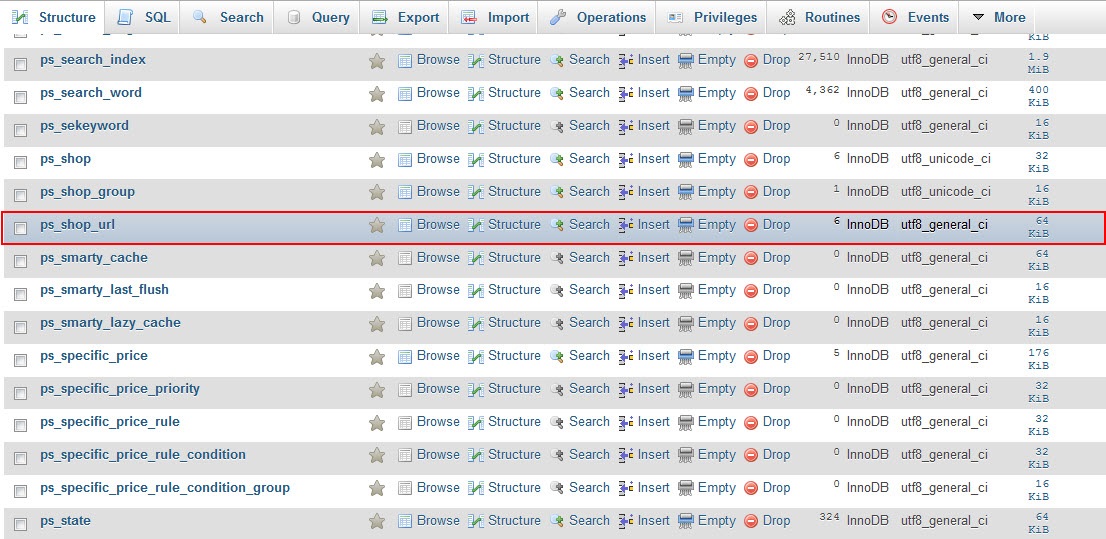This screenshot has height=539, width=1106.
Task: Click Structure text link for ps_state
Action: click(514, 521)
